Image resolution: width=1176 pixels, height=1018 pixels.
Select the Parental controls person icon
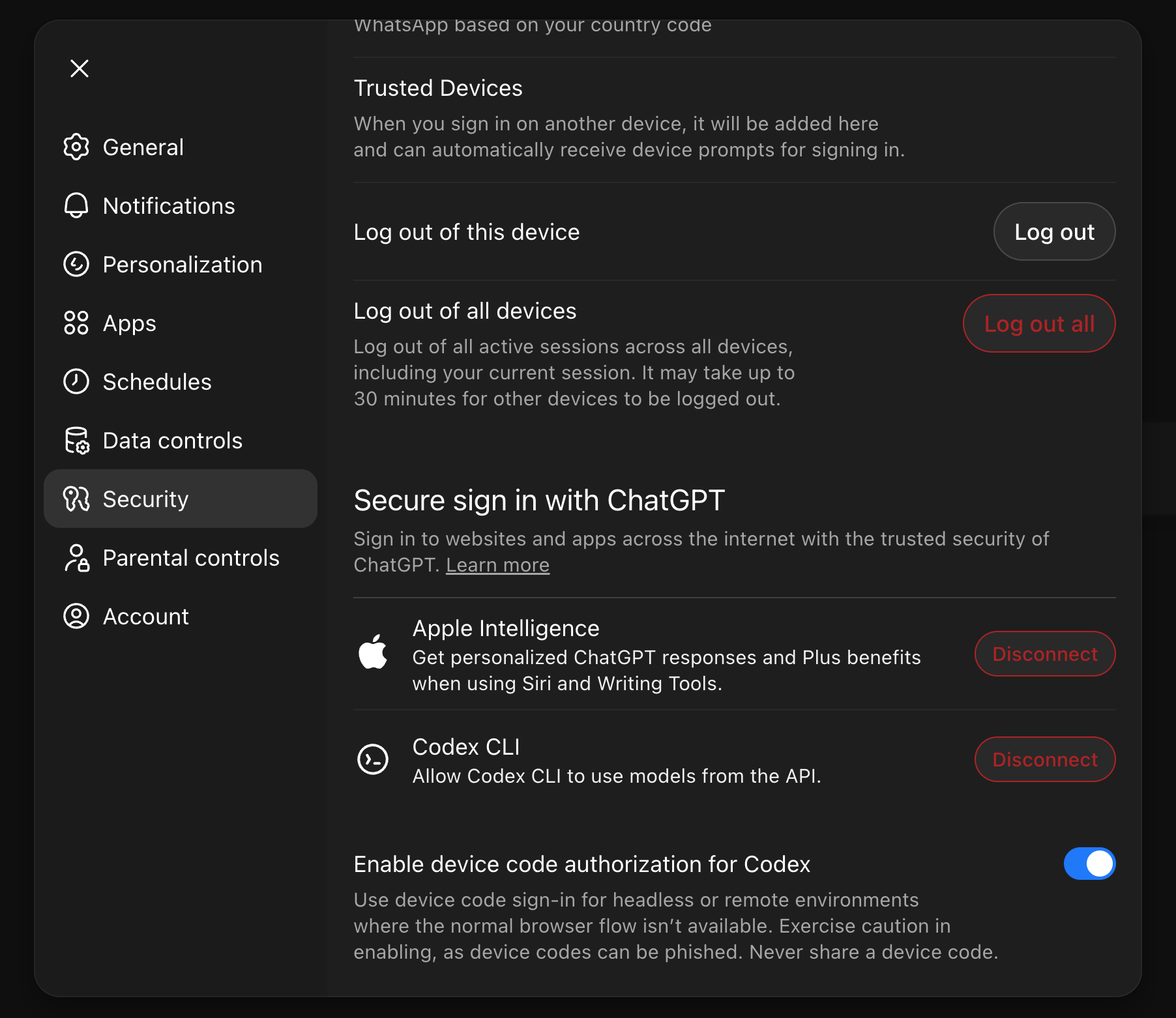[76, 557]
